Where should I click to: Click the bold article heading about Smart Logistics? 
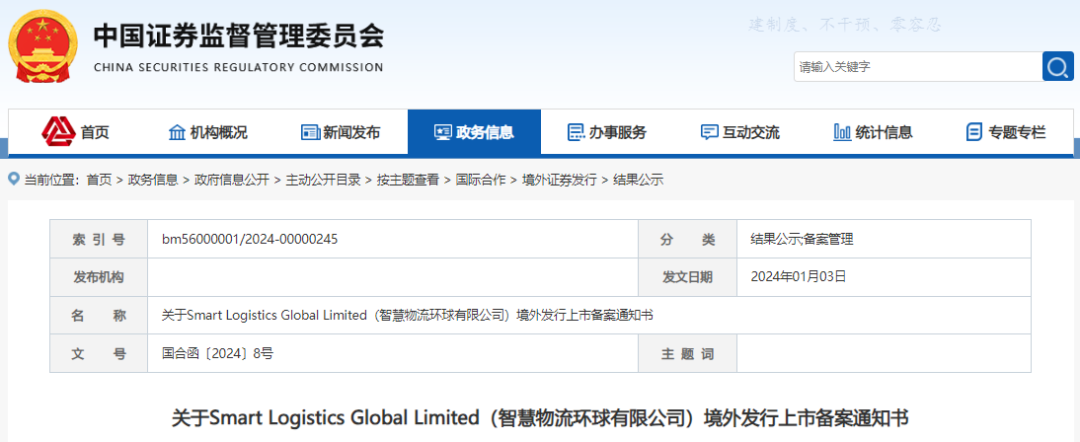[540, 417]
